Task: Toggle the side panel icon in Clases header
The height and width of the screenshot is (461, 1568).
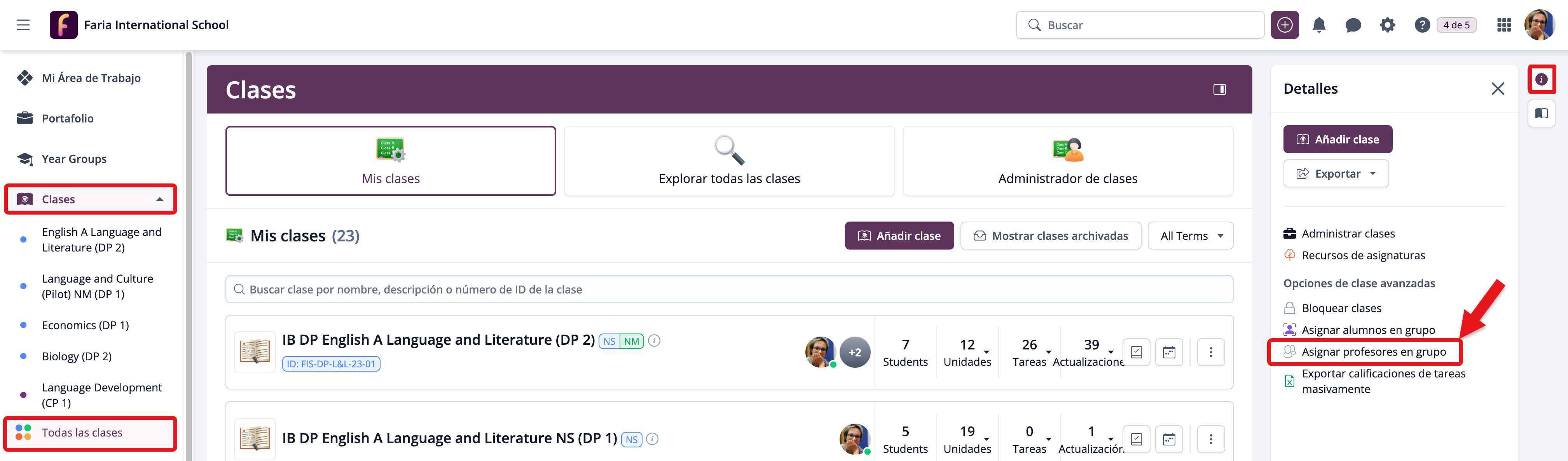Action: (x=1219, y=89)
